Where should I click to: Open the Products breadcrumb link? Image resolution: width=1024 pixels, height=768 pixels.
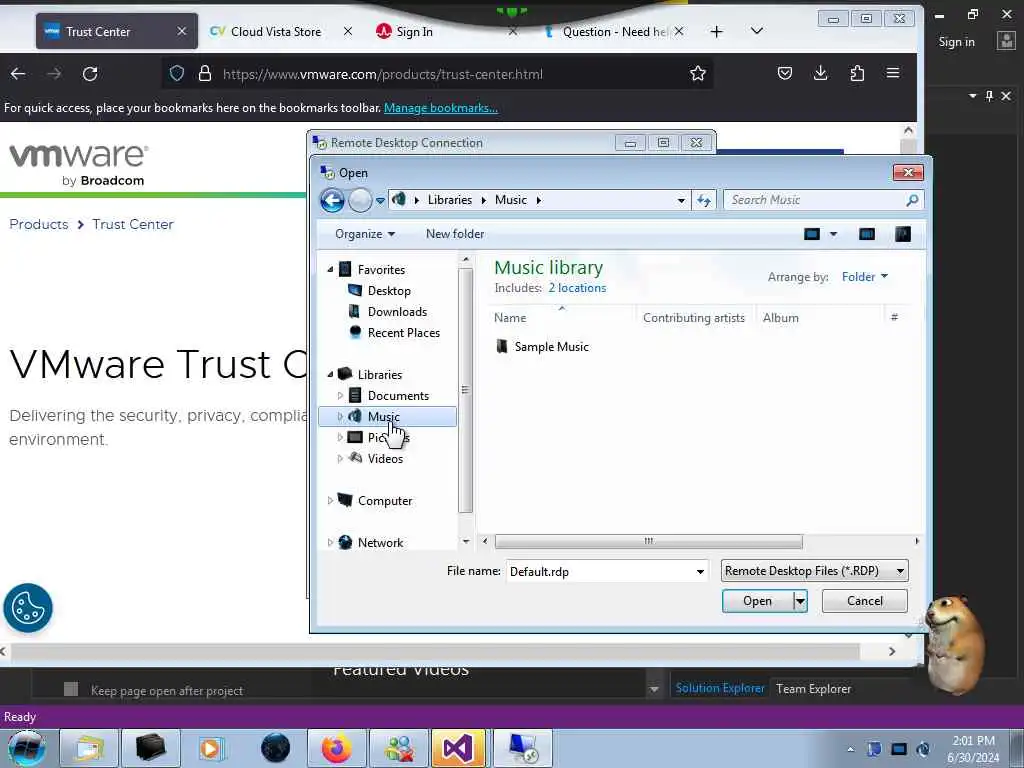click(x=39, y=224)
